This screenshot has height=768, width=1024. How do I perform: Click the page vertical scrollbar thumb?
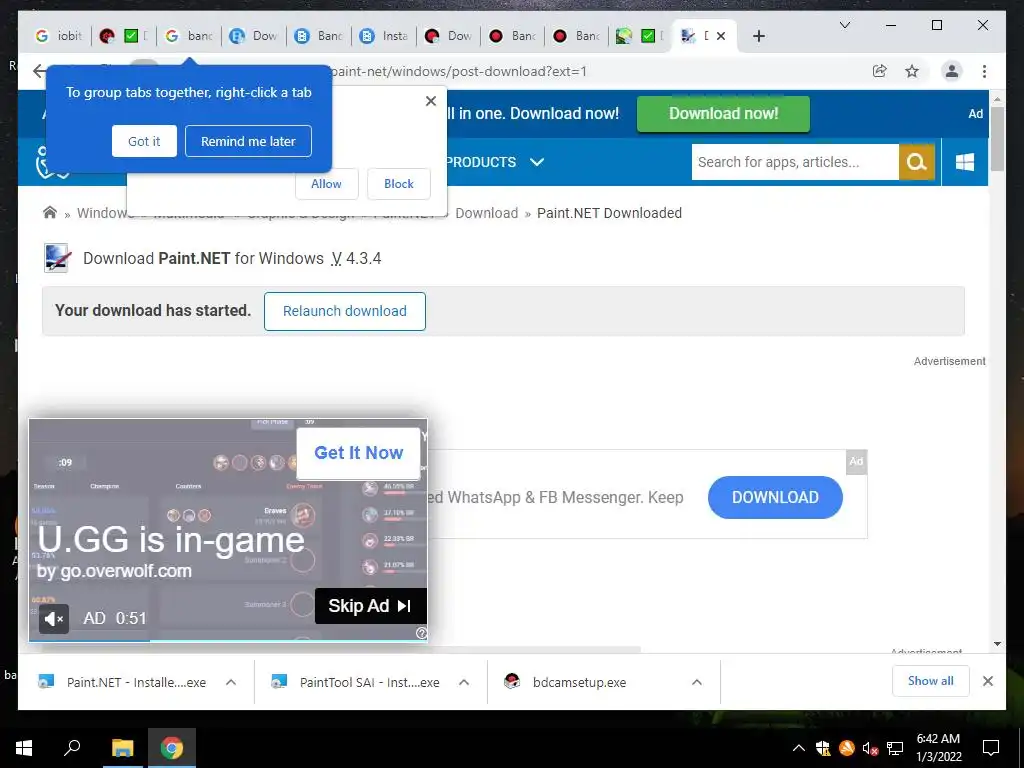997,138
